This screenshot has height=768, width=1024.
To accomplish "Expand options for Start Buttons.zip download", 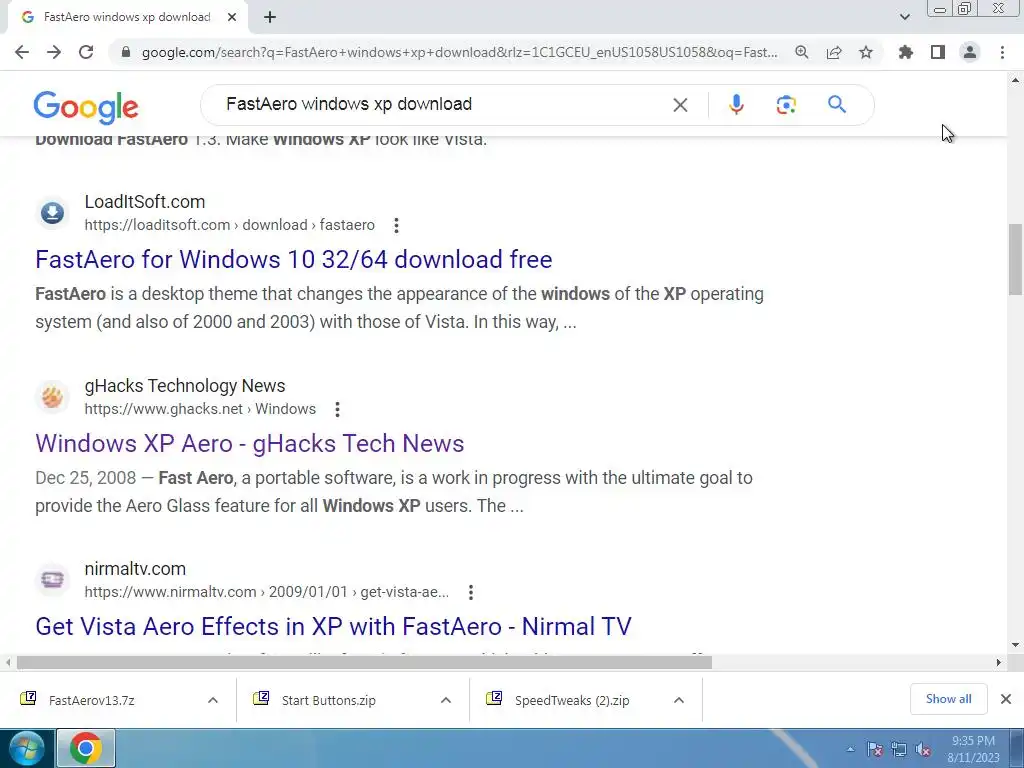I will tap(446, 700).
